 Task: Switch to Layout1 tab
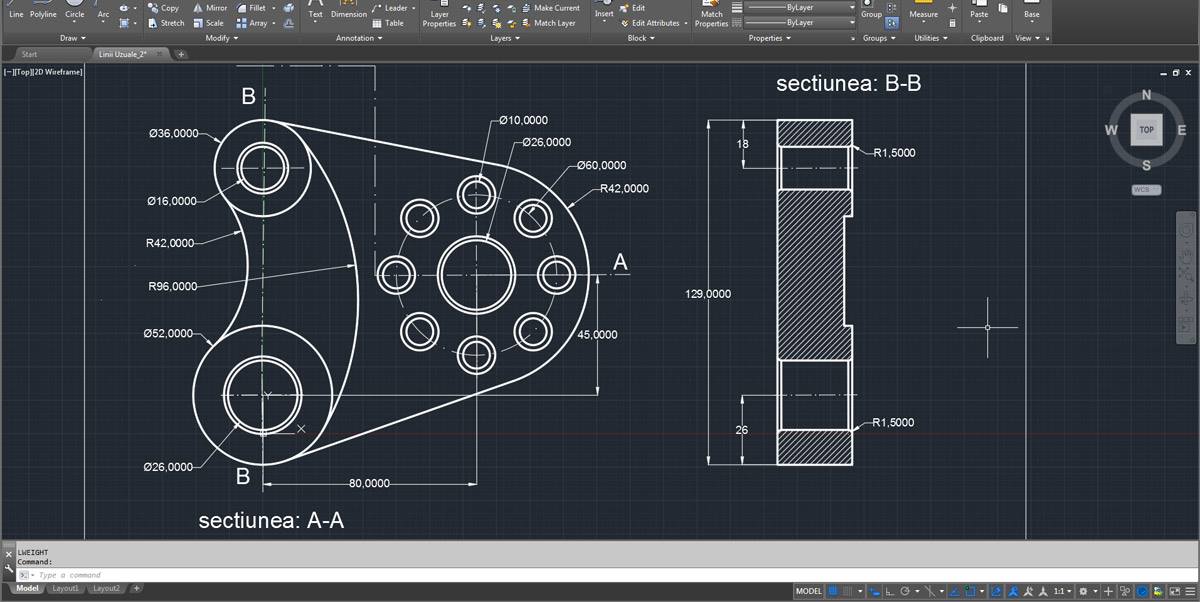tap(66, 588)
